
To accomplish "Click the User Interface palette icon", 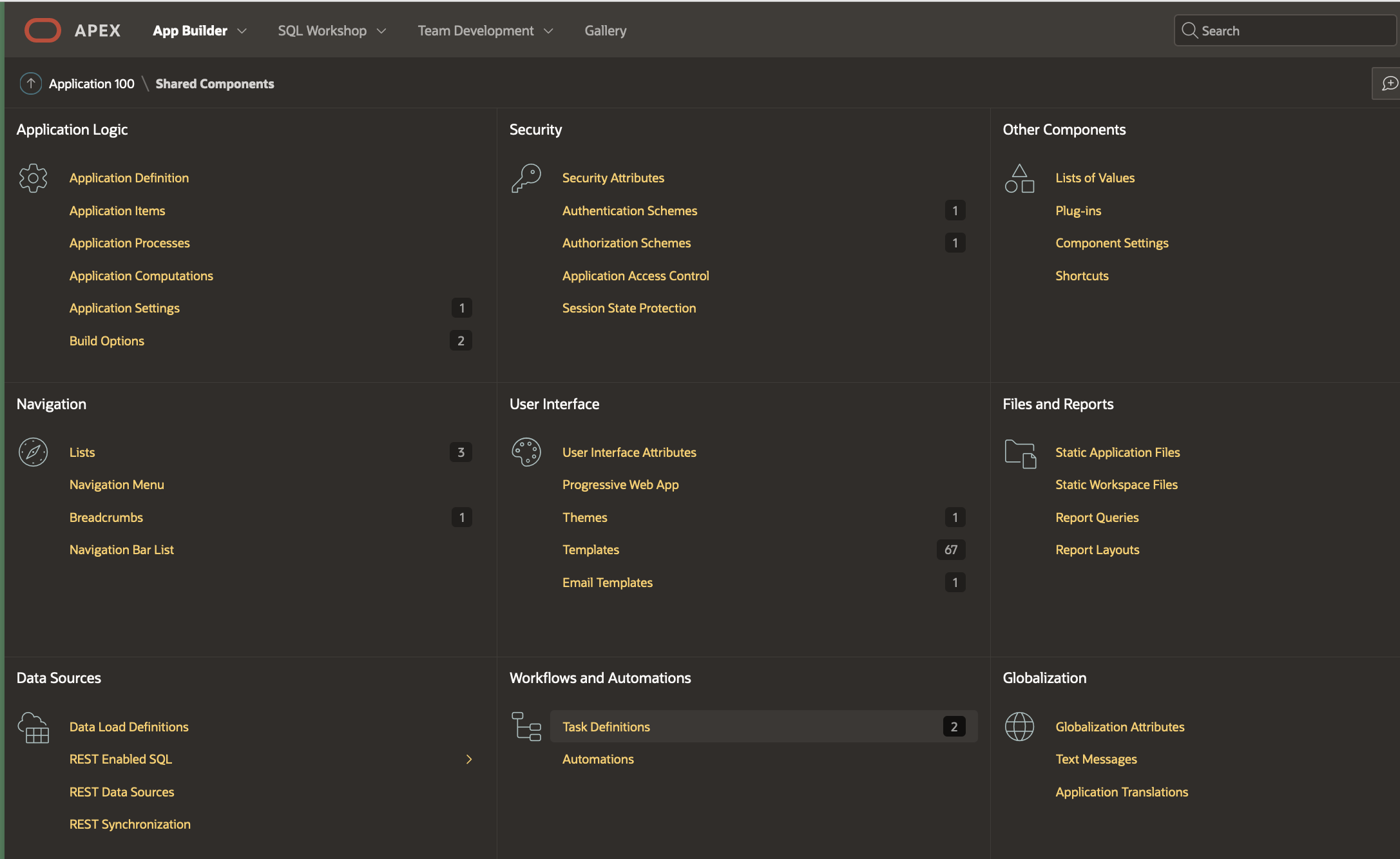I will (x=526, y=452).
